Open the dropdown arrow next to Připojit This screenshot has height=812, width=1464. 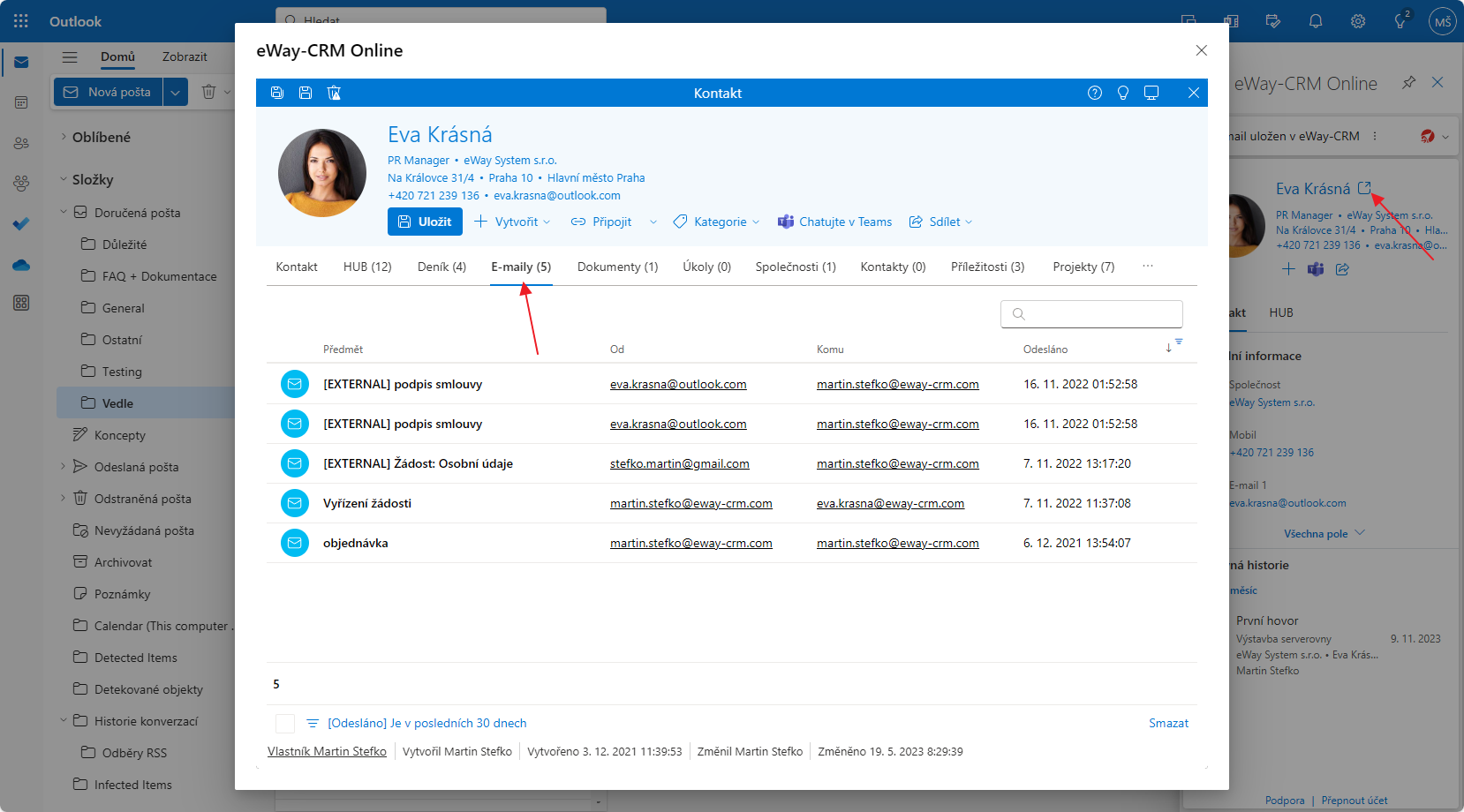(653, 222)
